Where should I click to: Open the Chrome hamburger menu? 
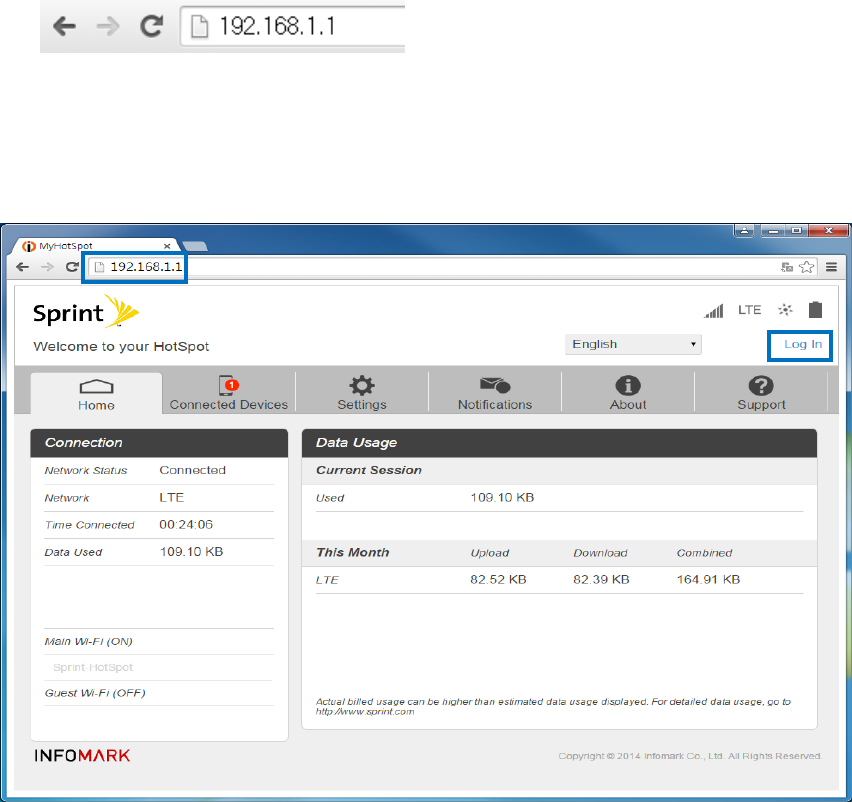pyautogui.click(x=831, y=267)
